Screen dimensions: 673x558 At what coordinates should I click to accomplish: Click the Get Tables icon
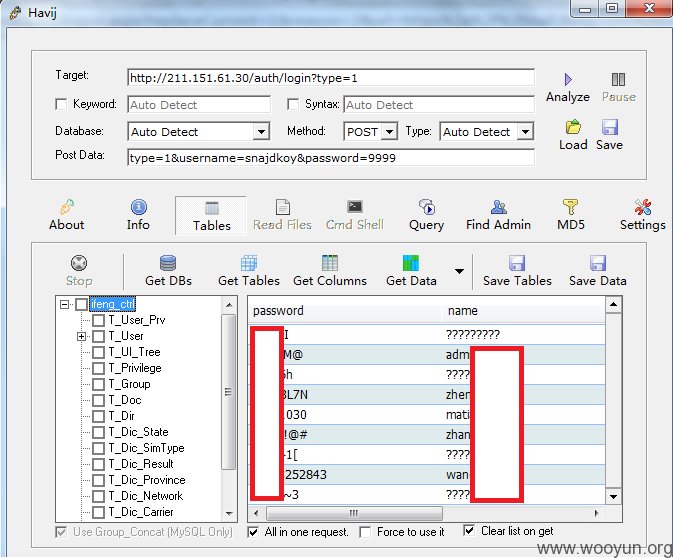point(249,263)
